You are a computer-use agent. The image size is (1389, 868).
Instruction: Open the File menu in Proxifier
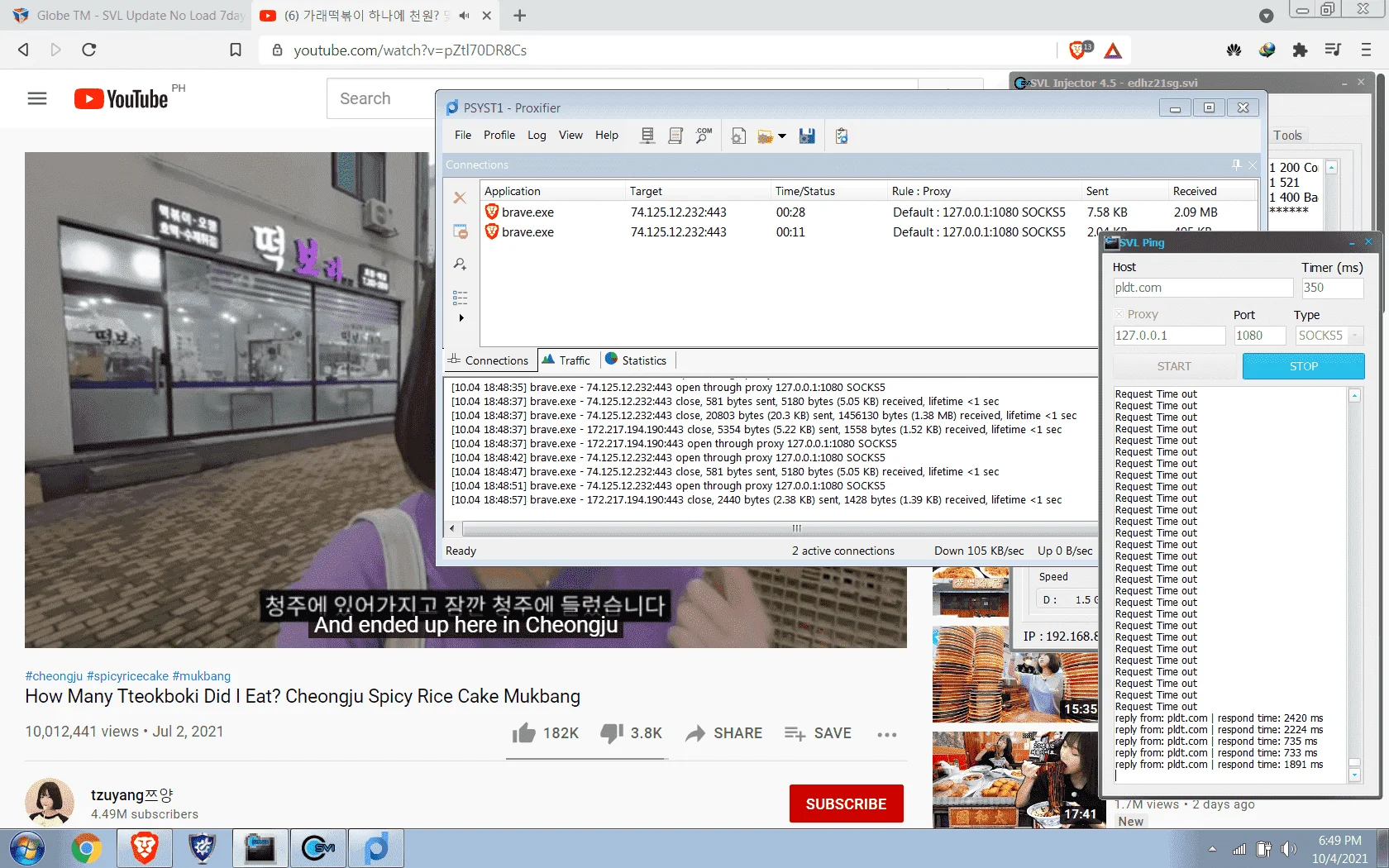click(463, 135)
